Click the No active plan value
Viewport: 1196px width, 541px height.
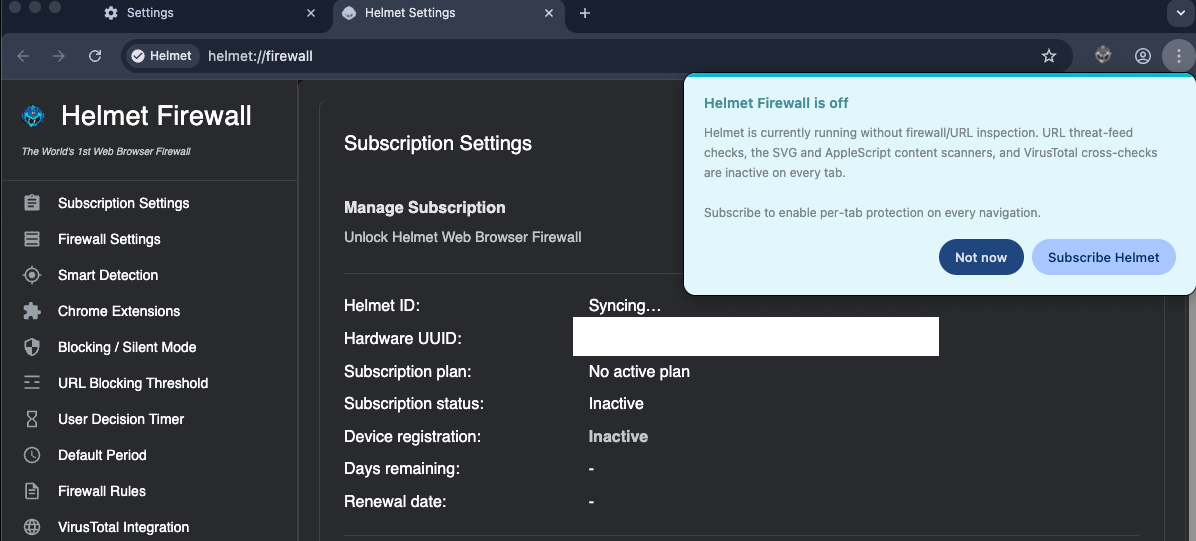639,372
